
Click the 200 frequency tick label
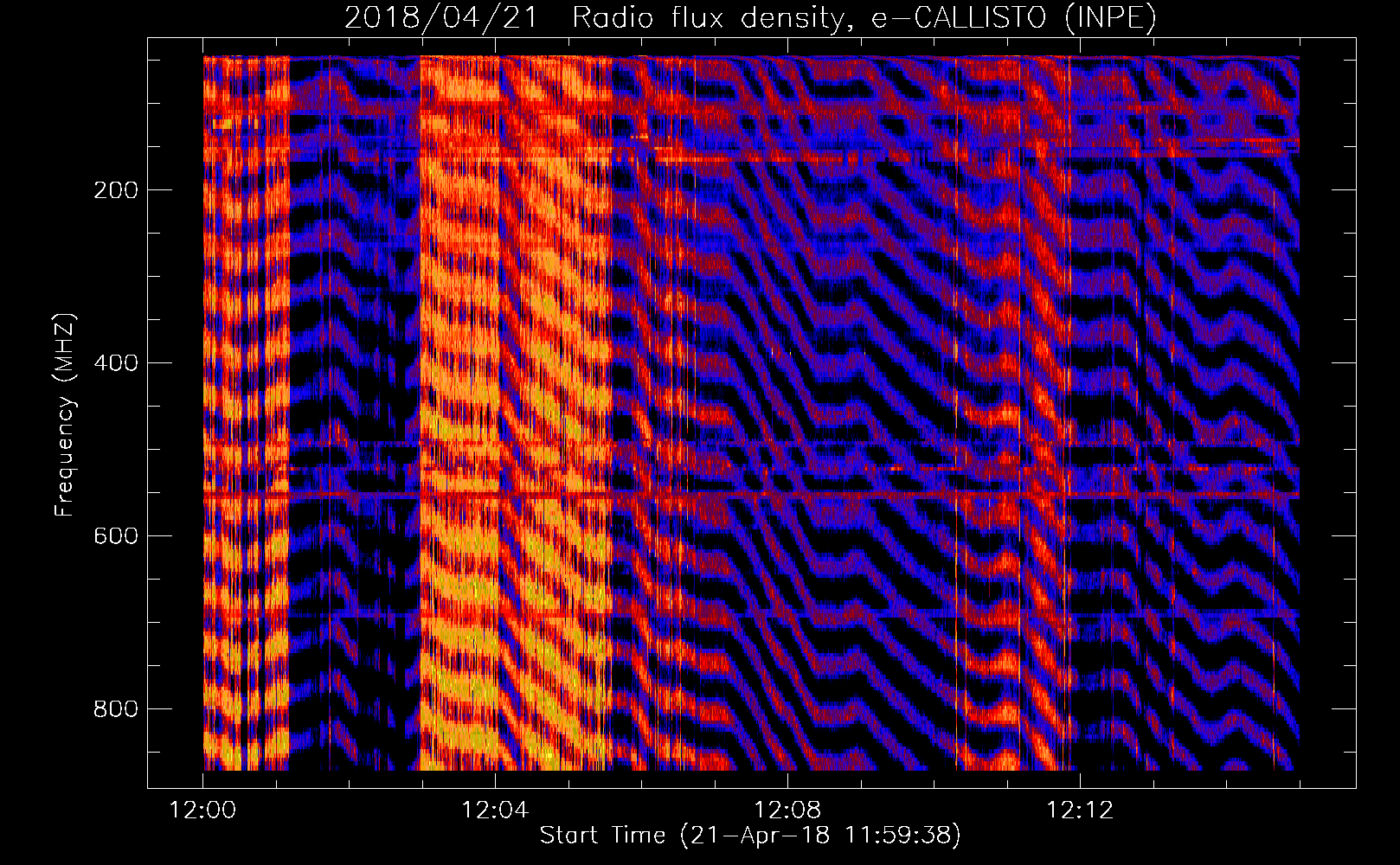point(116,190)
